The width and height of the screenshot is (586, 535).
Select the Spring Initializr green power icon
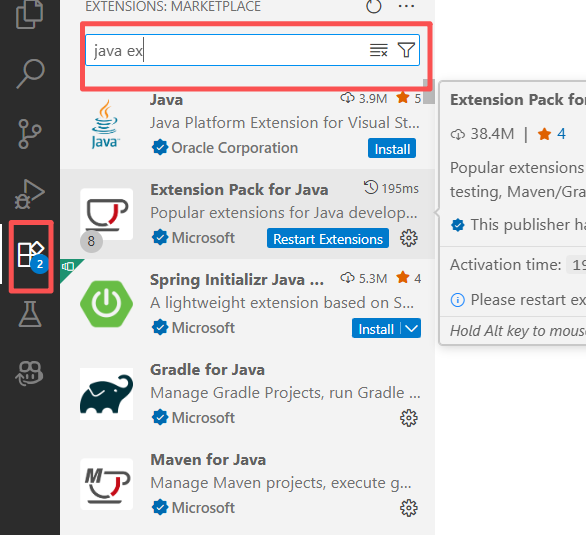coord(107,304)
